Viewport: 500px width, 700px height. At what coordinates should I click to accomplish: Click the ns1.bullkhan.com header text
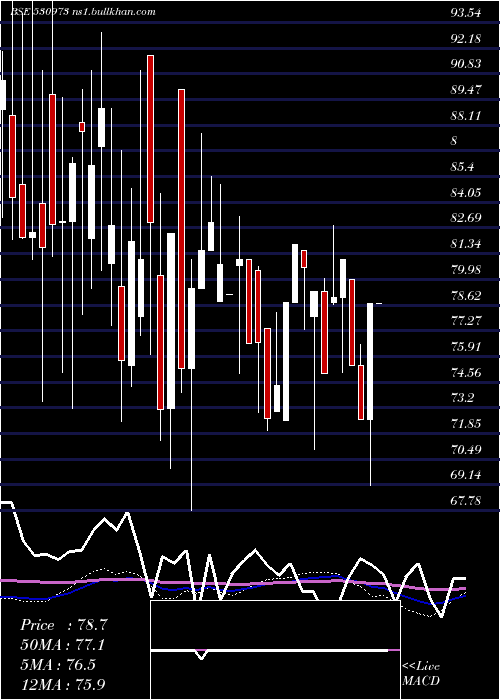(113, 12)
